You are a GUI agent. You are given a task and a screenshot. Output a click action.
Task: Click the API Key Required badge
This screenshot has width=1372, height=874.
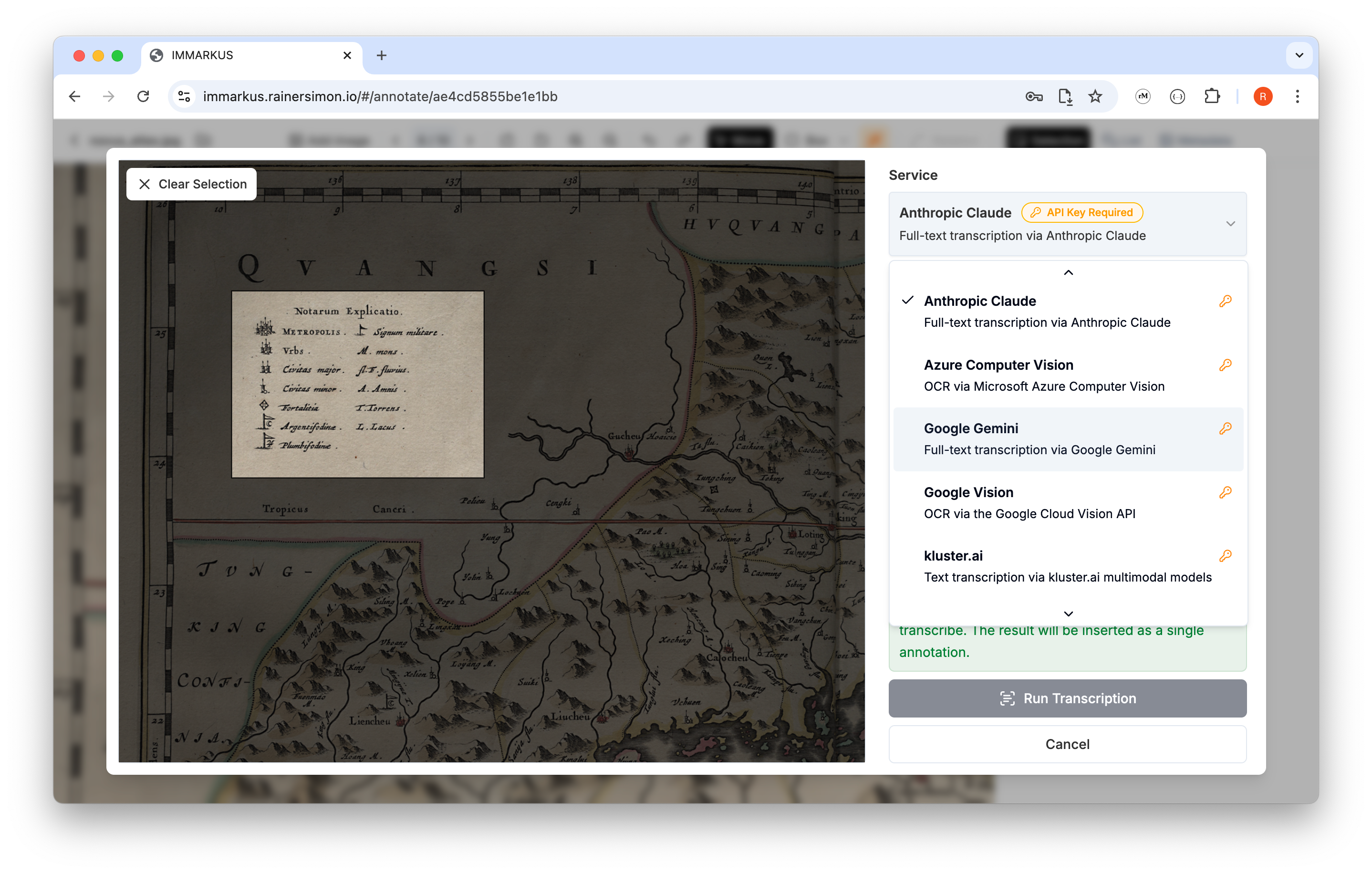click(1082, 212)
